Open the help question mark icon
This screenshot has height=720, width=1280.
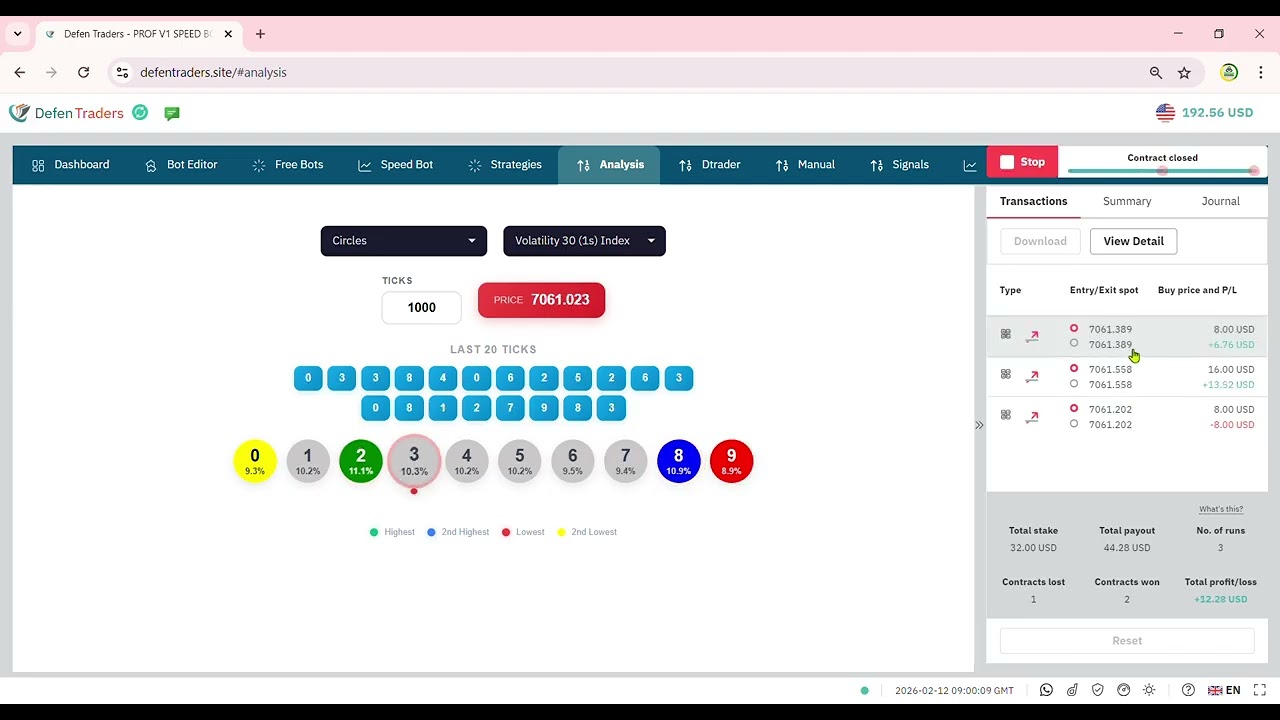[1188, 690]
